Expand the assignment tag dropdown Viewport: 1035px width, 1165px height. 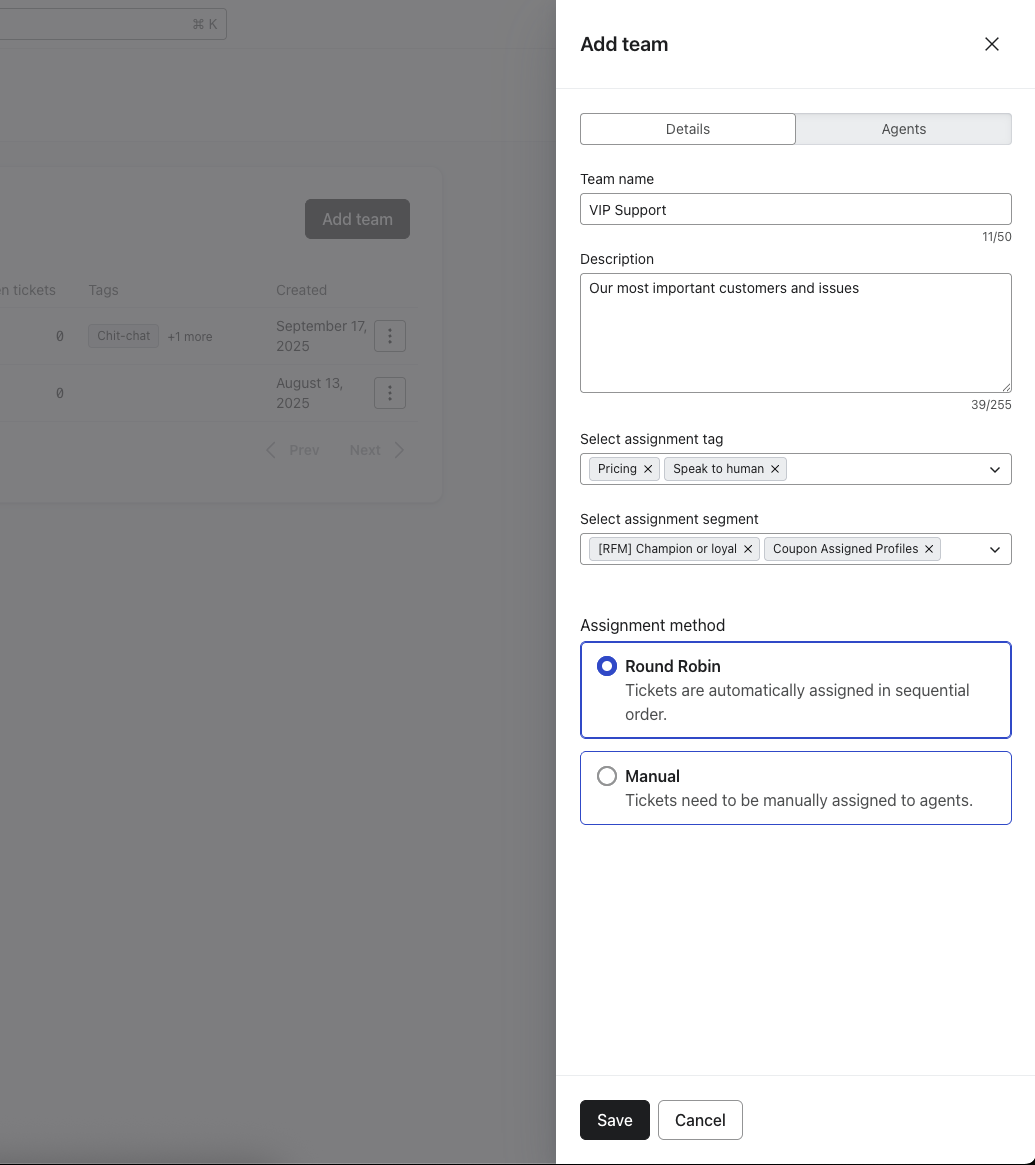pos(995,469)
